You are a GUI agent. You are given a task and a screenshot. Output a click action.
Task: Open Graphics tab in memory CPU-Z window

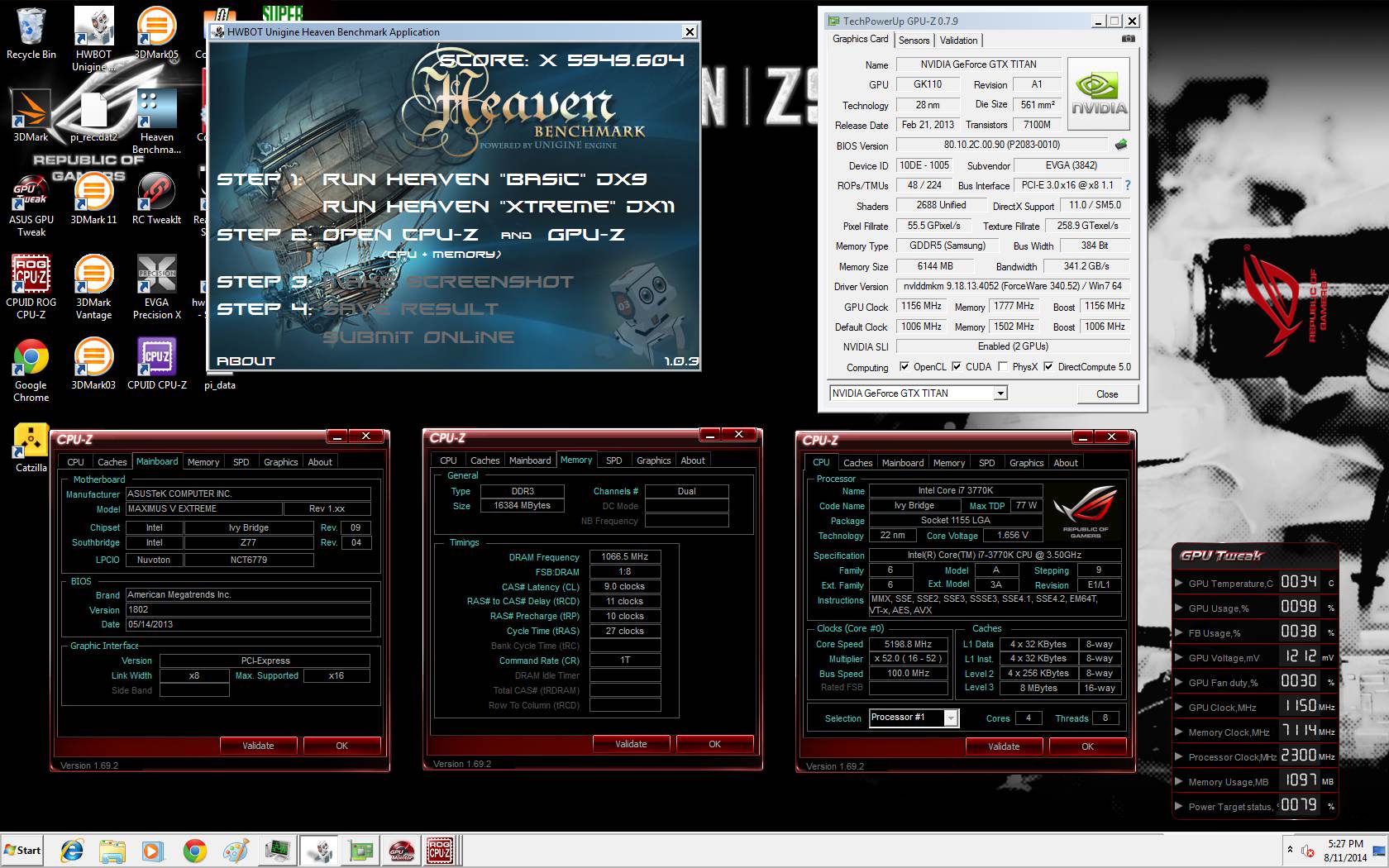653,460
